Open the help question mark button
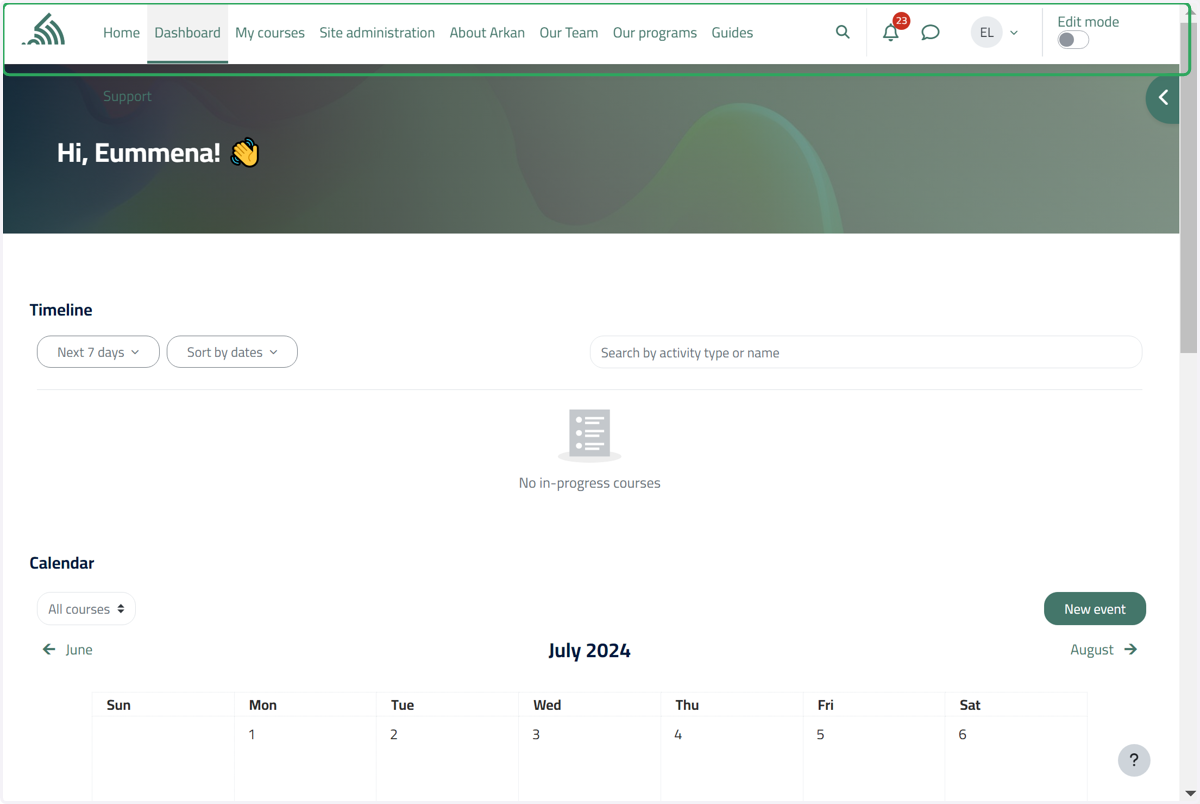This screenshot has width=1200, height=804. click(x=1134, y=760)
